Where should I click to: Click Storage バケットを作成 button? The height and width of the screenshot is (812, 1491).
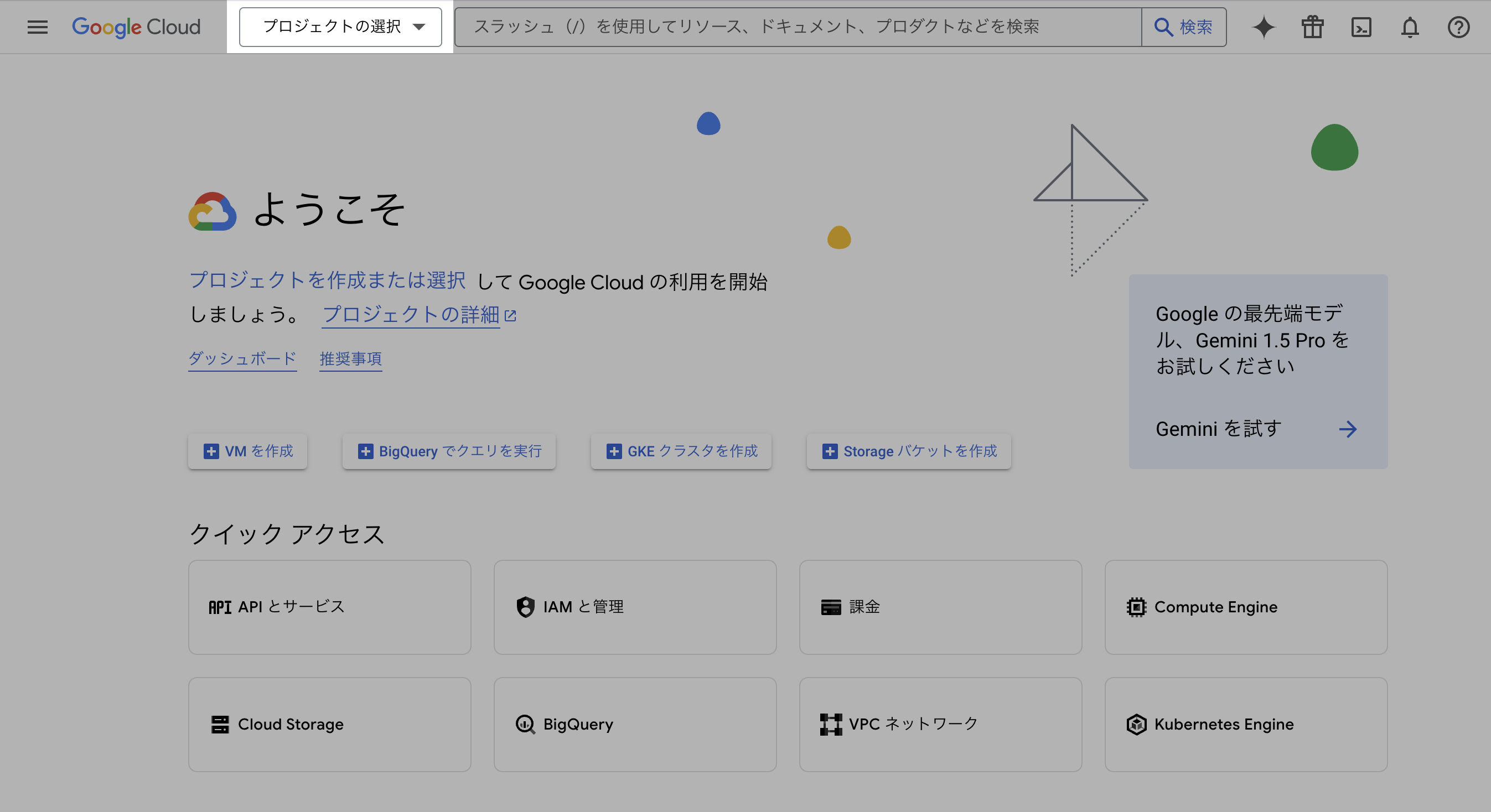pyautogui.click(x=909, y=451)
